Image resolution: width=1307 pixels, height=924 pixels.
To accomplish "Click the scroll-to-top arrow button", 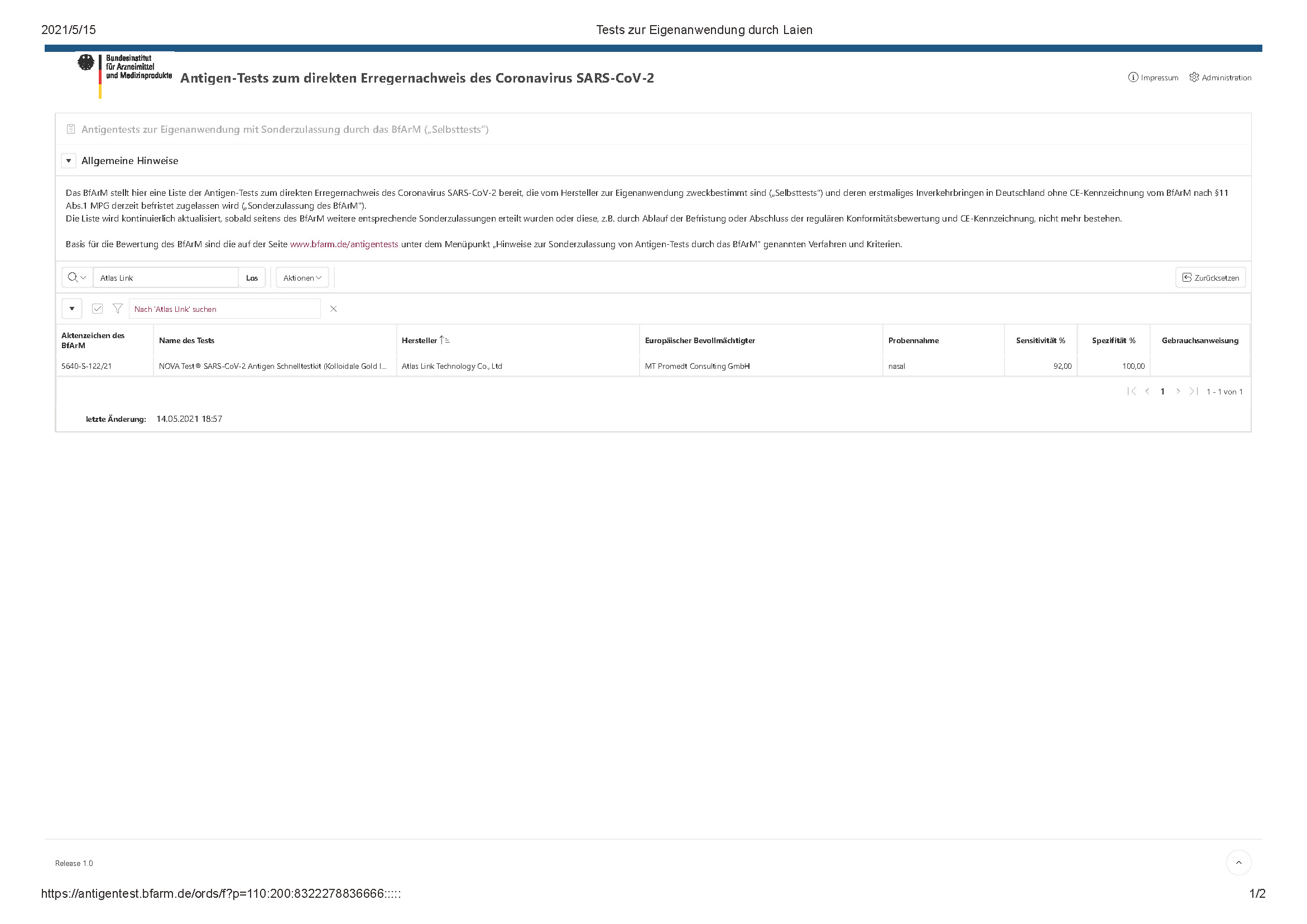I will pos(1238,863).
